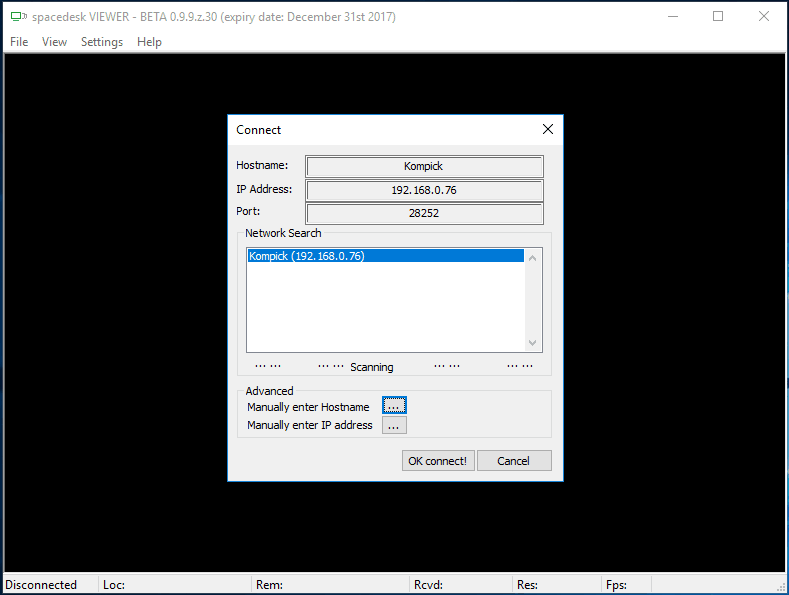Click the Port field showing 28252
The width and height of the screenshot is (789, 595).
(424, 213)
